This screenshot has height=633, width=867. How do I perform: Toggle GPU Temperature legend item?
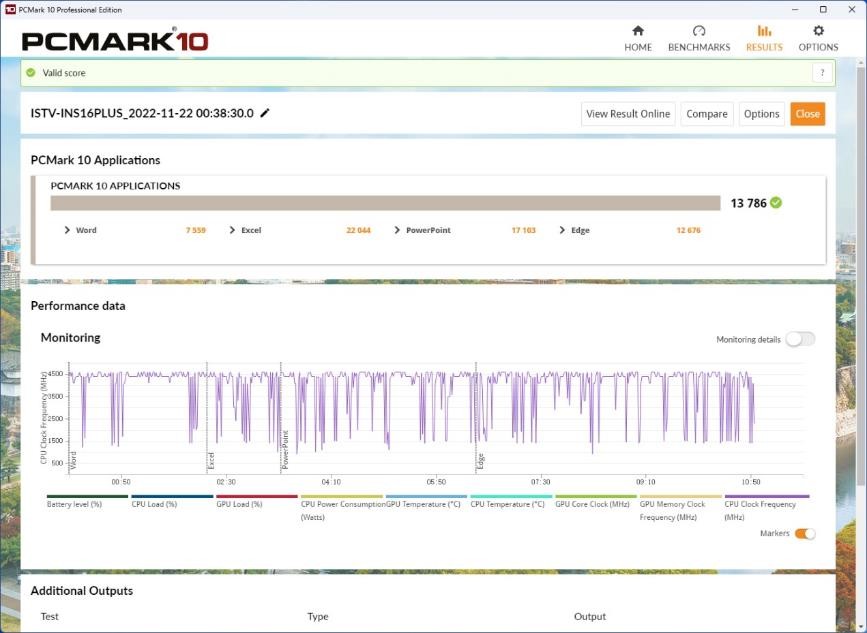pyautogui.click(x=424, y=504)
